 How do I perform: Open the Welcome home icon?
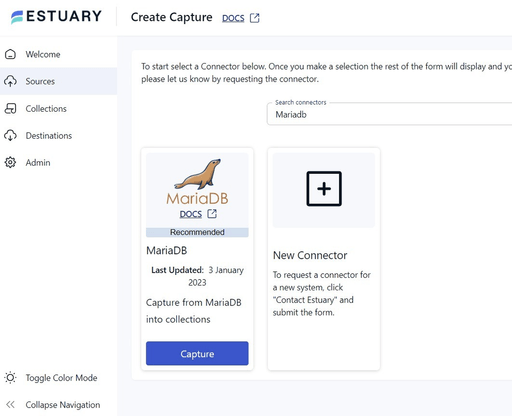pyautogui.click(x=10, y=54)
